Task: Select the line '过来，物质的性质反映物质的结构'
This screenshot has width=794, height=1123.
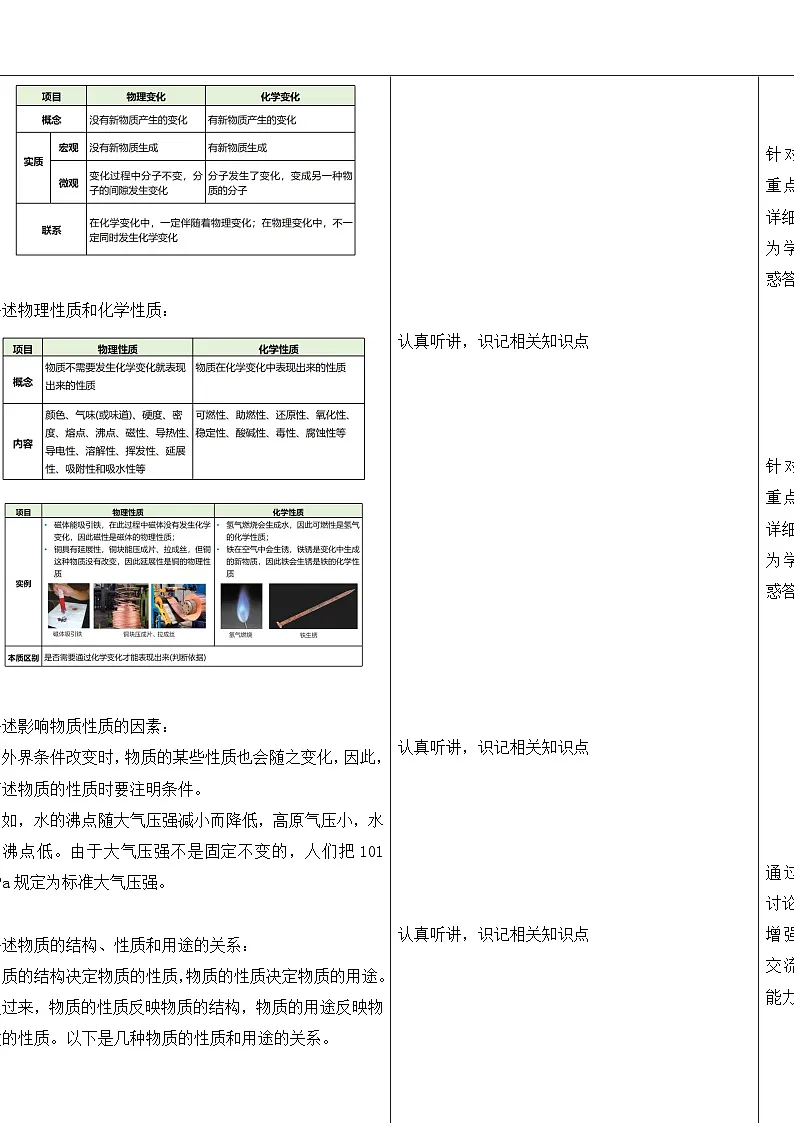Action: (x=193, y=1008)
